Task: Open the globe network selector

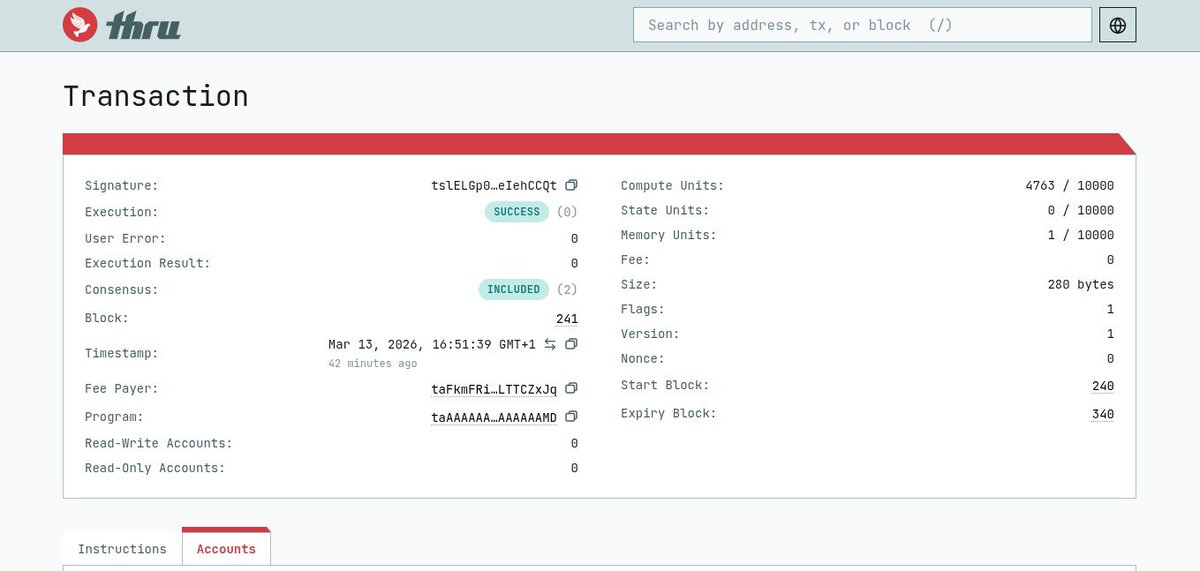Action: (1118, 25)
